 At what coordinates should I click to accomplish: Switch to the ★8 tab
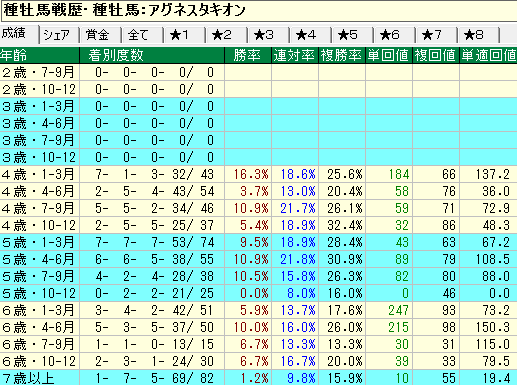pyautogui.click(x=478, y=35)
